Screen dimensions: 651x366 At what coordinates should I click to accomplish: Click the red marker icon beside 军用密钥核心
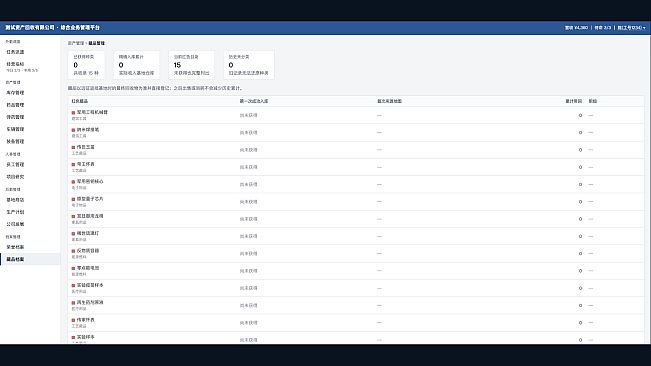(x=73, y=182)
